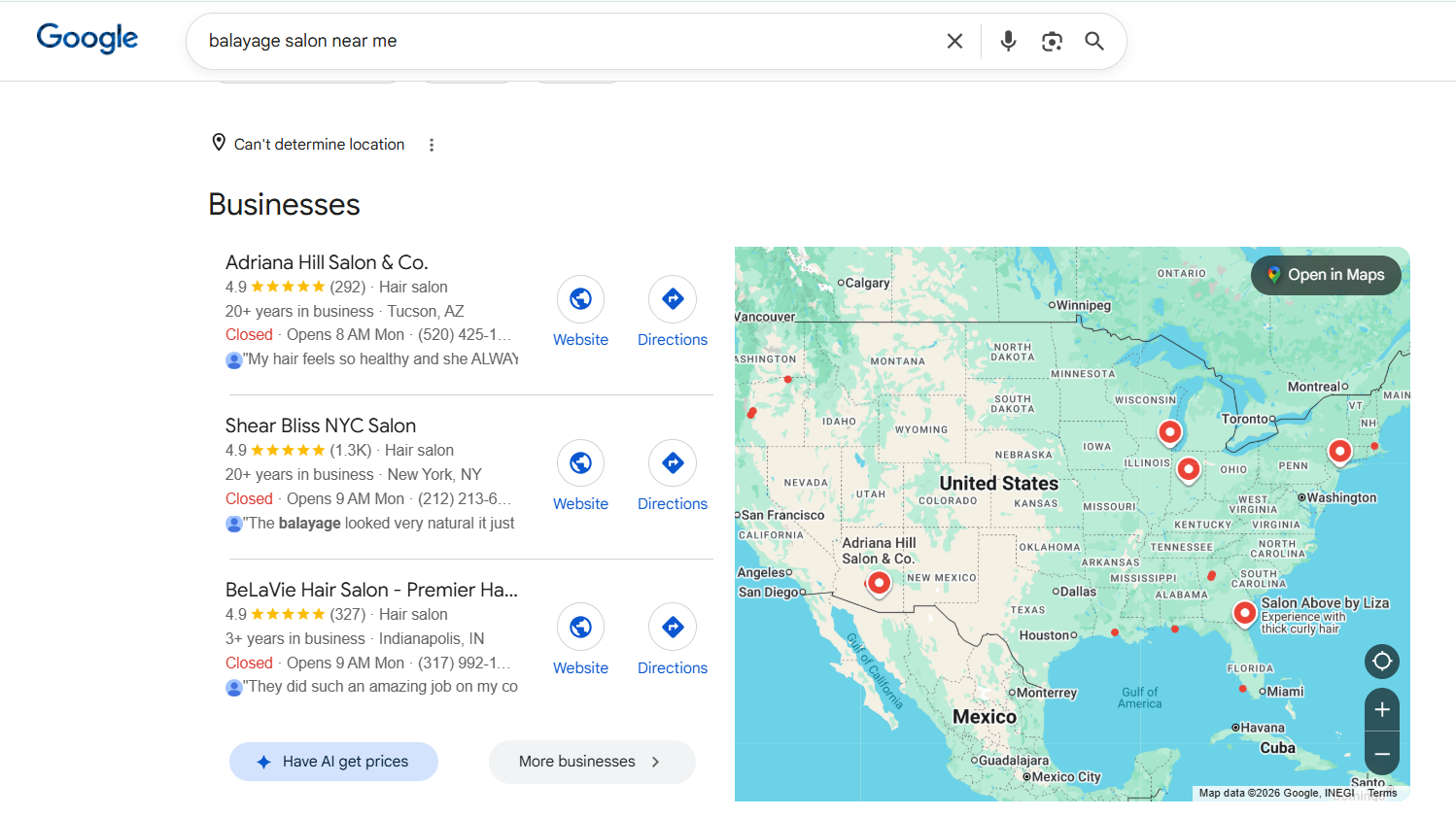Click the Terms link on the map

1382,793
